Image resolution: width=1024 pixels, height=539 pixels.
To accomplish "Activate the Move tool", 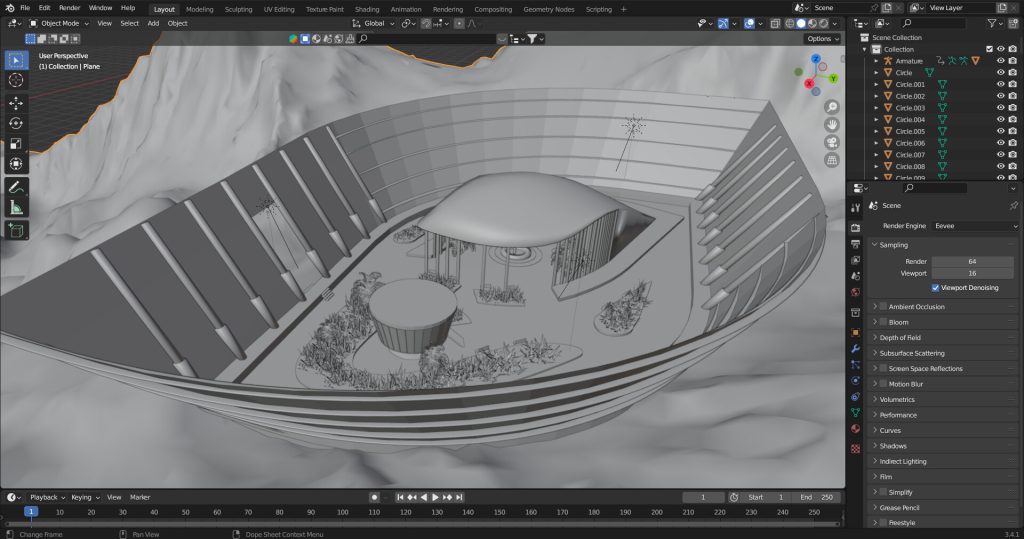I will [16, 103].
